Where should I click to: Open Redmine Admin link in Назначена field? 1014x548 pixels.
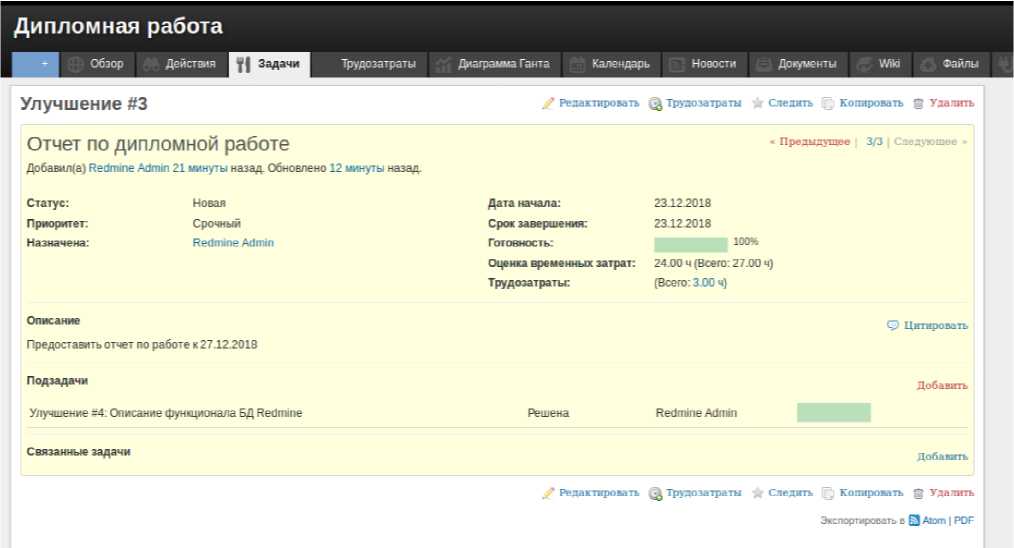[233, 243]
